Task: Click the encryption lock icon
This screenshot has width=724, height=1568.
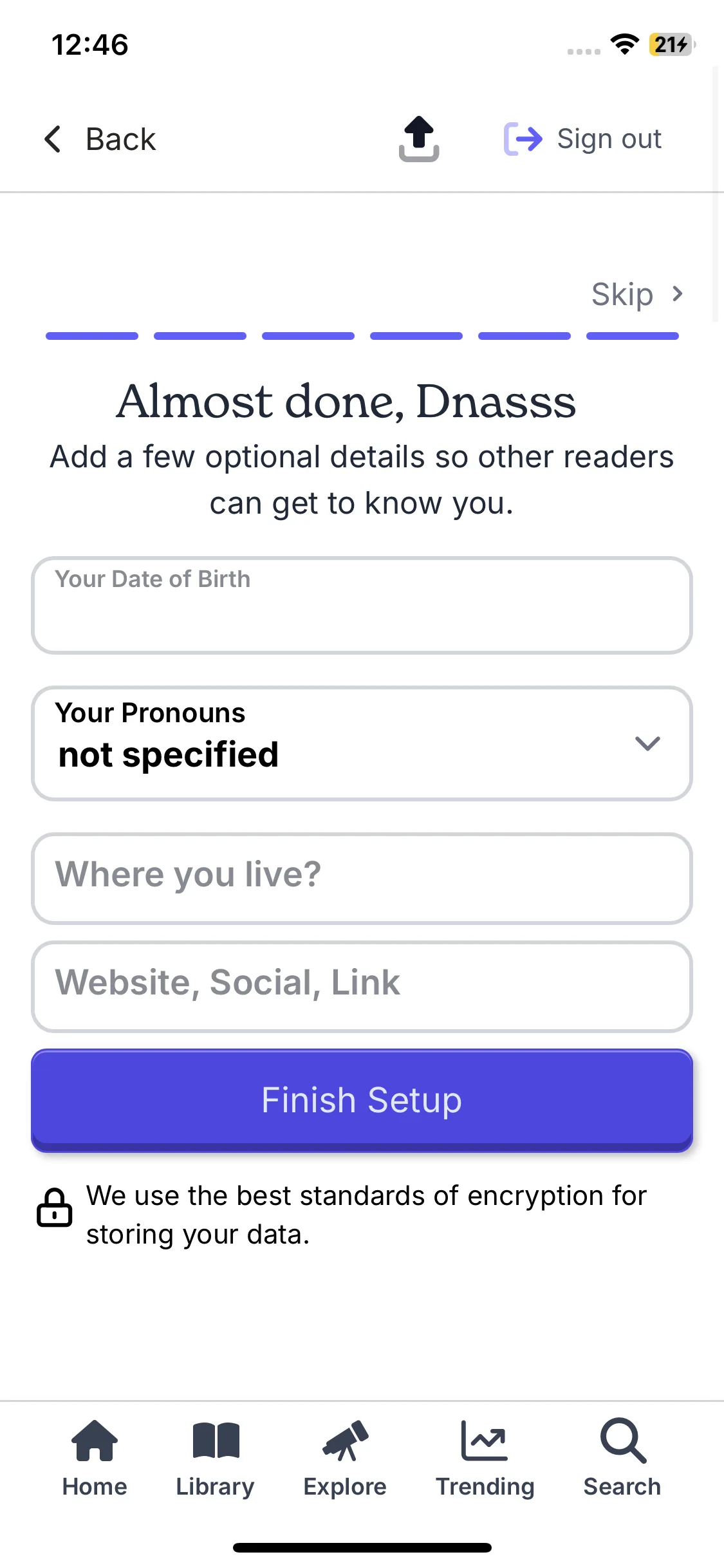Action: coord(55,1208)
